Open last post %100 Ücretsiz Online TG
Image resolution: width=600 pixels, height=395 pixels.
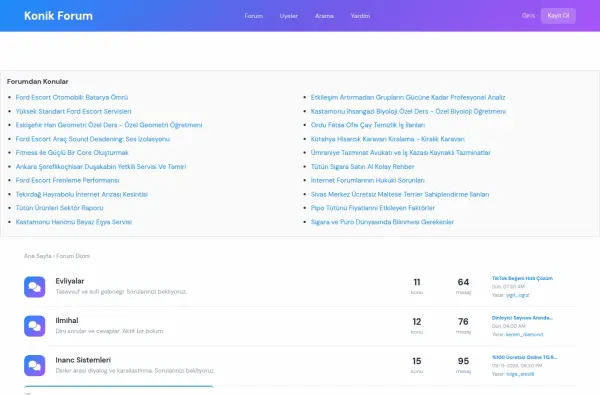coord(524,357)
